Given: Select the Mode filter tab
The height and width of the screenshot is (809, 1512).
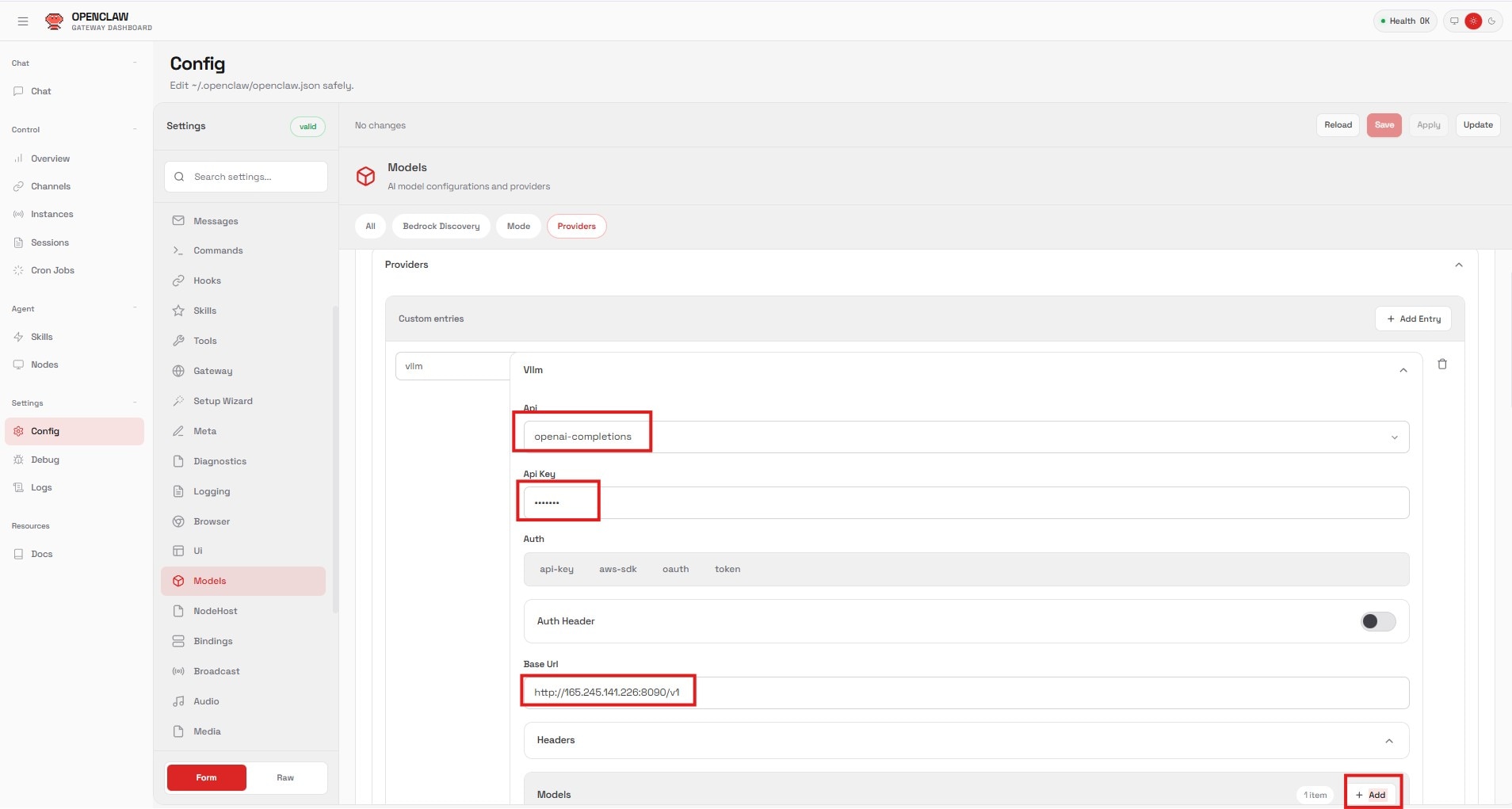Looking at the screenshot, I should point(517,226).
